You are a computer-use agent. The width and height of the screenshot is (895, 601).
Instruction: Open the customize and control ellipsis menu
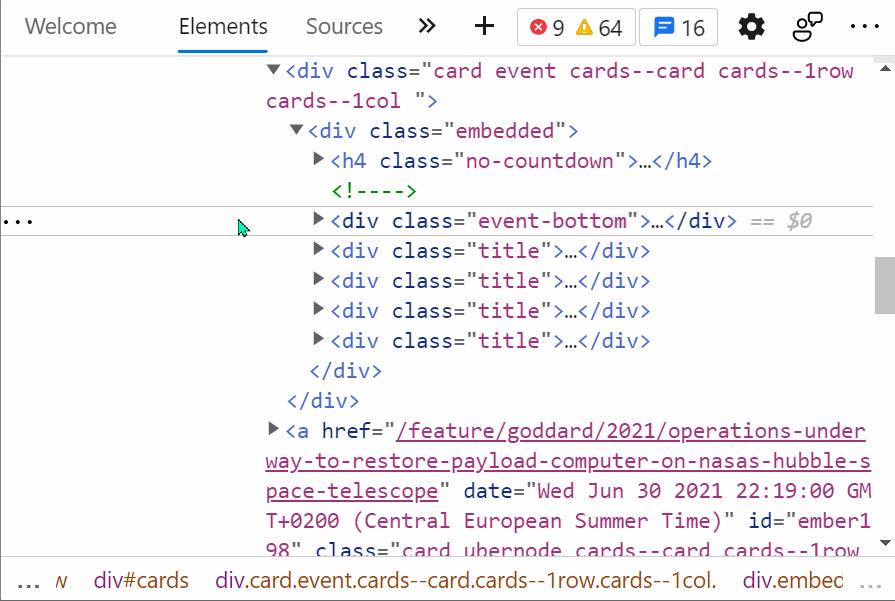pos(864,27)
